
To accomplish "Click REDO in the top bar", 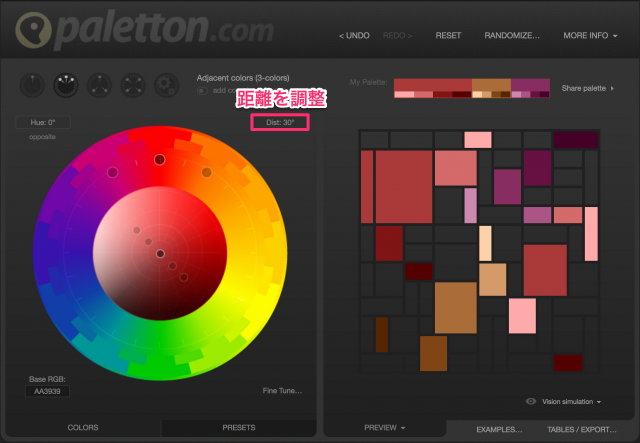I will (397, 36).
